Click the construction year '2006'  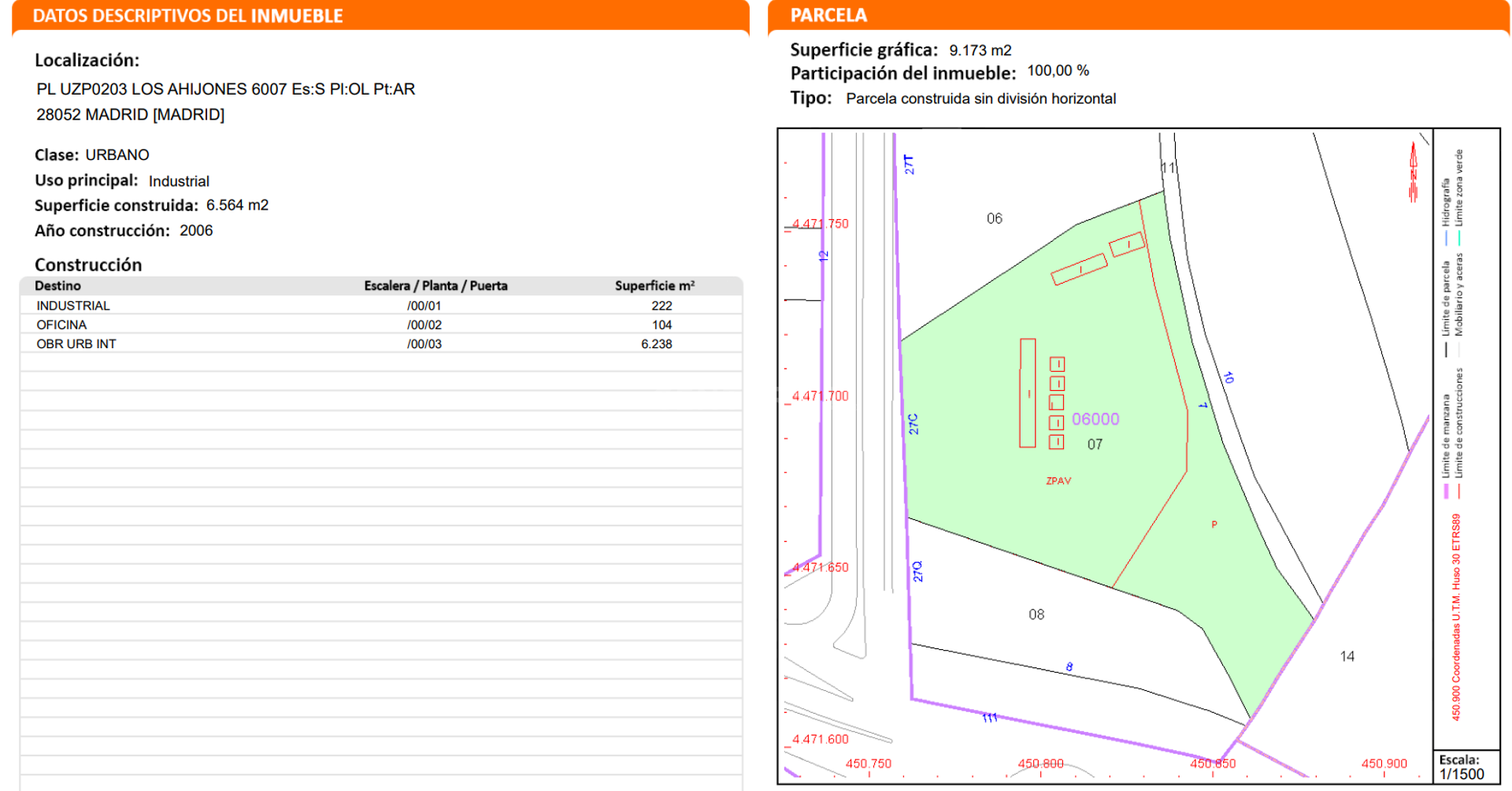[x=196, y=231]
